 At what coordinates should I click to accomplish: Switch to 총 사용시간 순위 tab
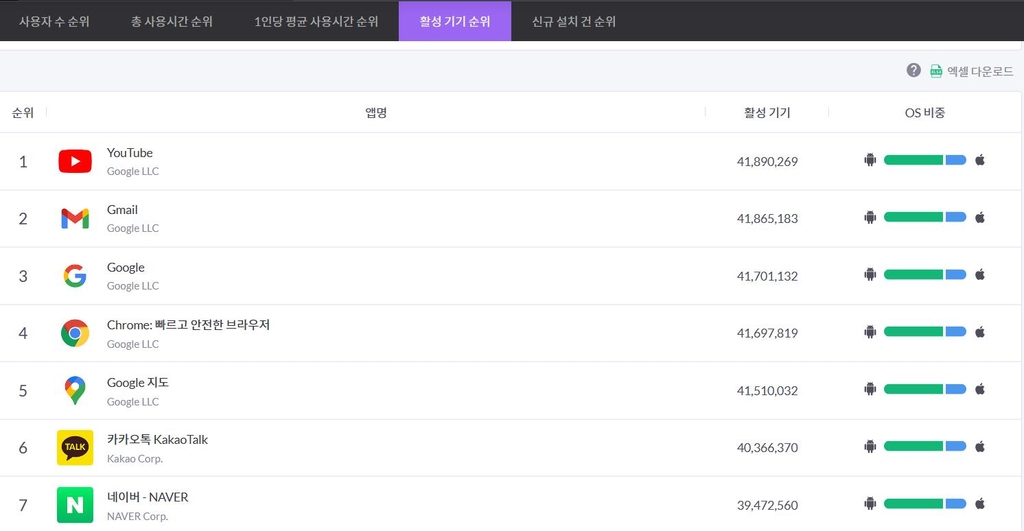[172, 21]
